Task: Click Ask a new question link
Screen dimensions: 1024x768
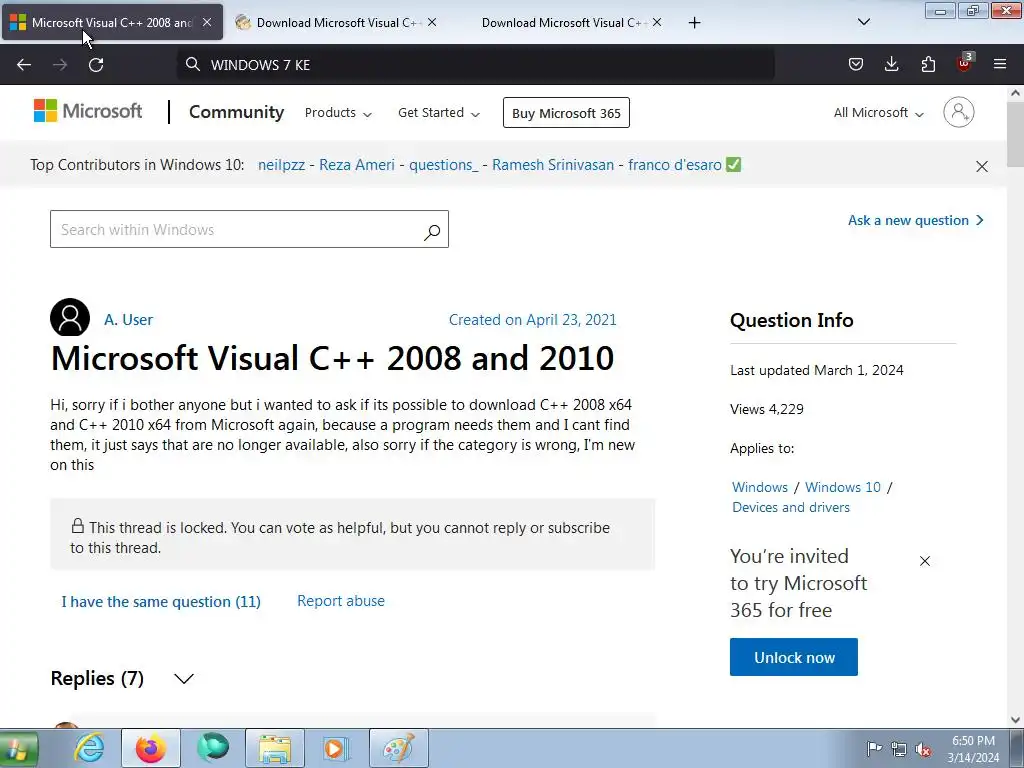Action: [x=916, y=220]
